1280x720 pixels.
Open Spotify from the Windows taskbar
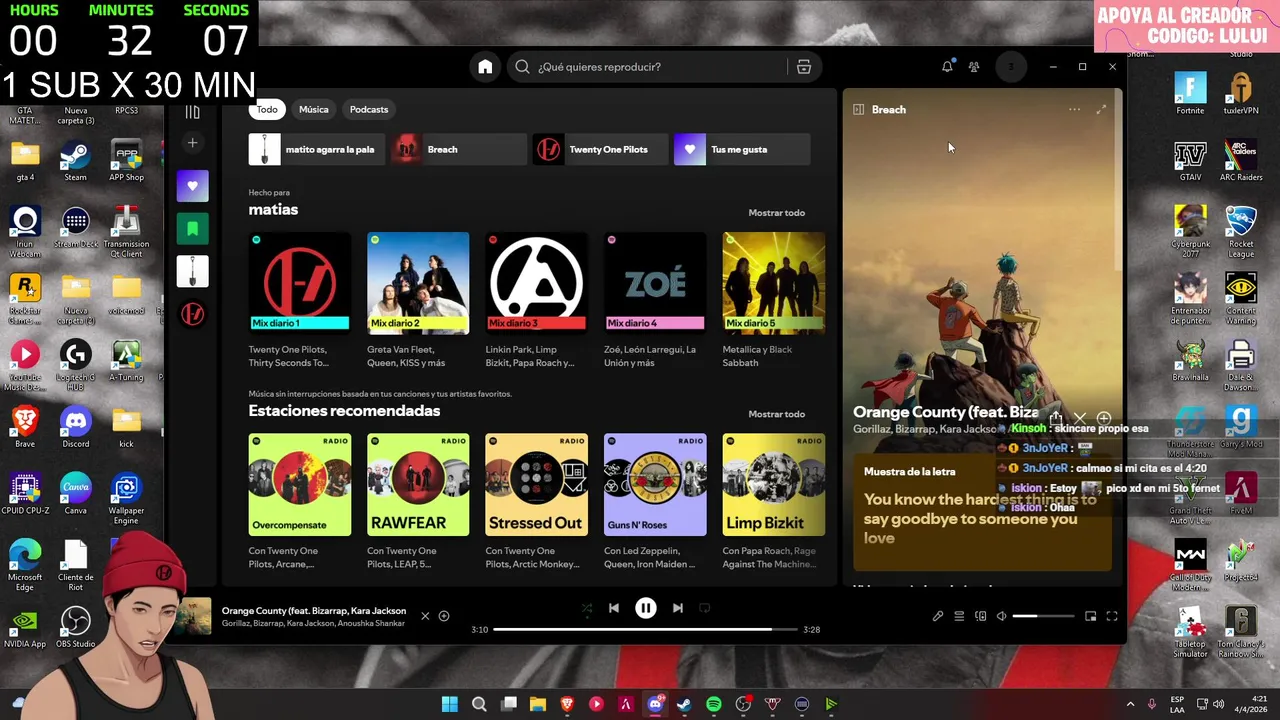714,704
